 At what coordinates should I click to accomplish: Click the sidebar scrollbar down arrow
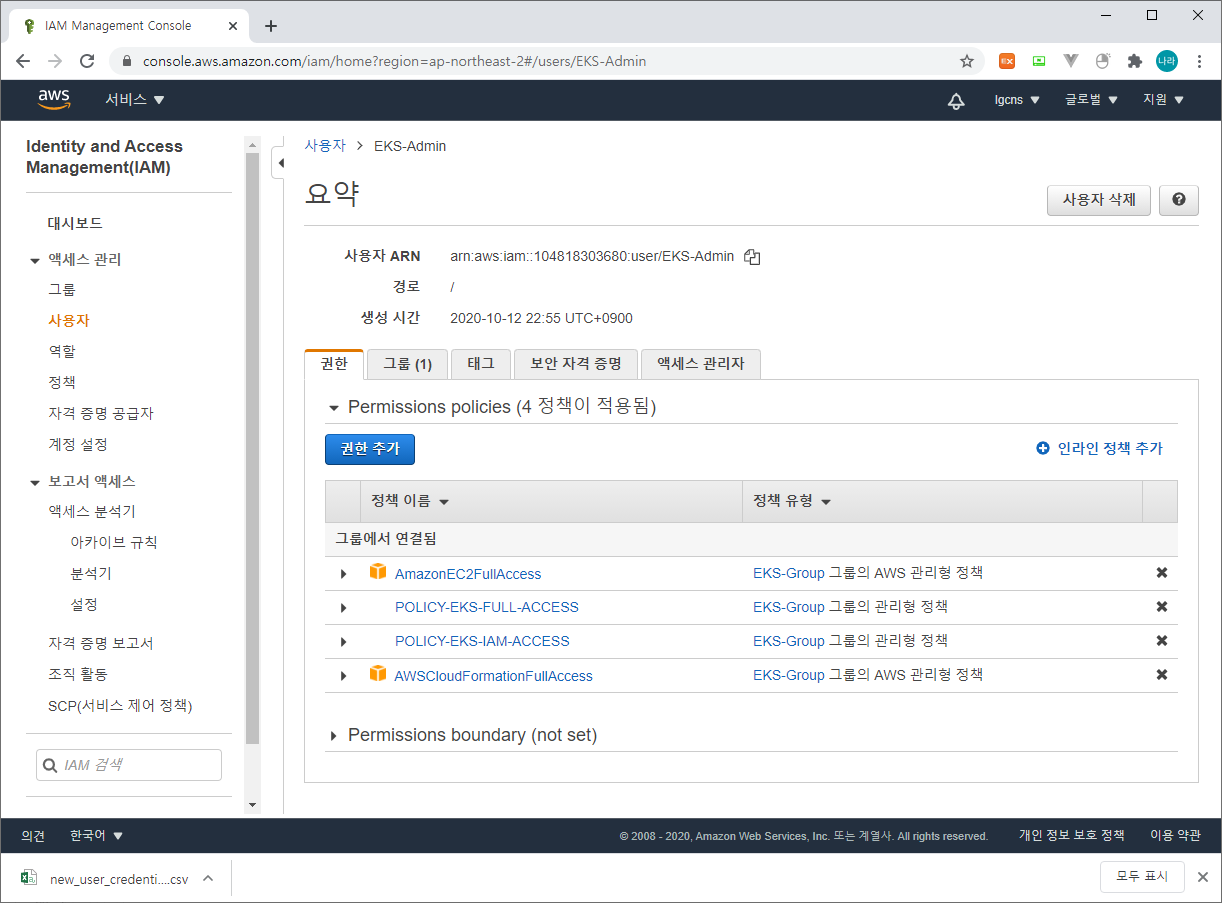pyautogui.click(x=252, y=805)
